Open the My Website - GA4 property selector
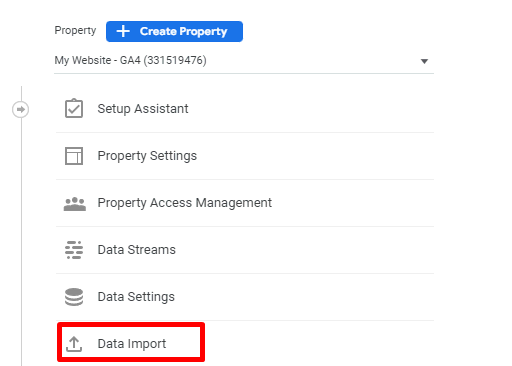Screen dimensions: 512x366 (244, 61)
